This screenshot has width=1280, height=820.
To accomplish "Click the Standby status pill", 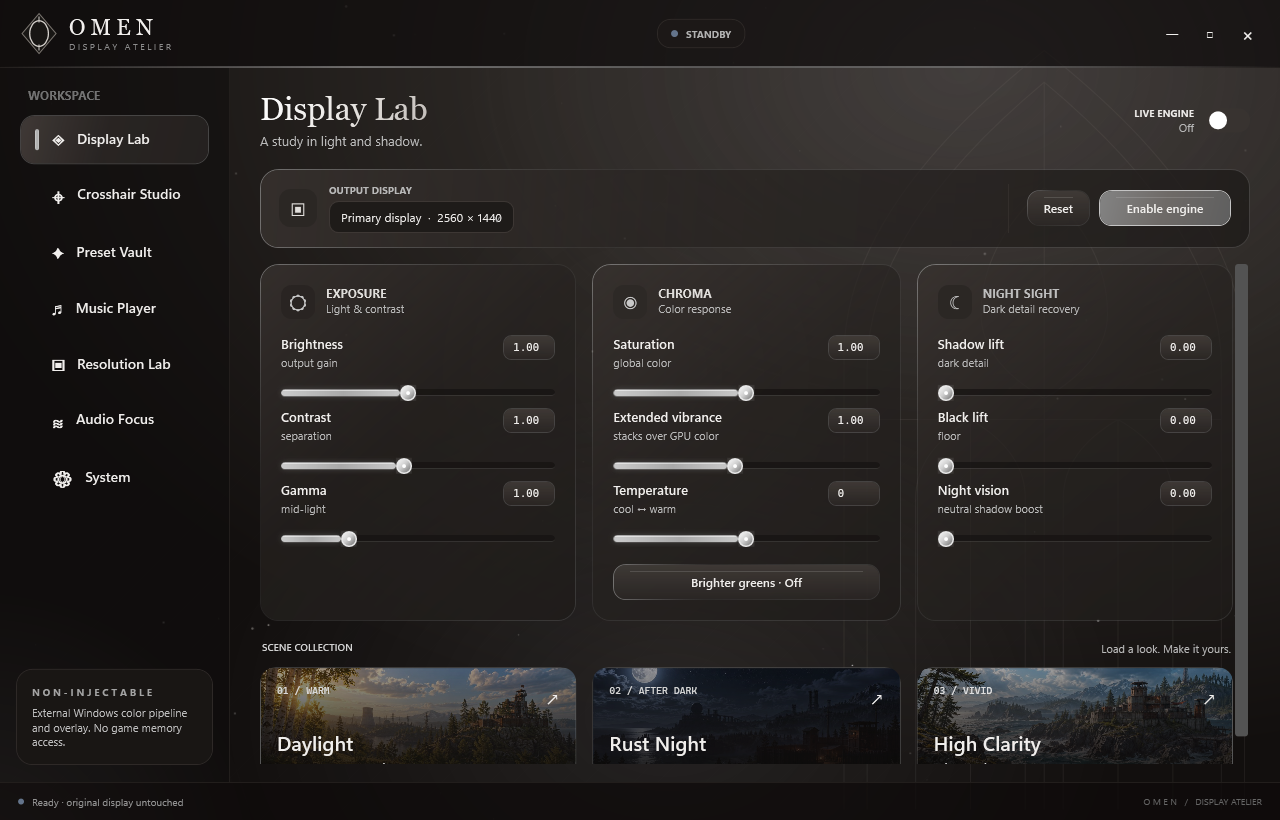I will click(x=701, y=34).
